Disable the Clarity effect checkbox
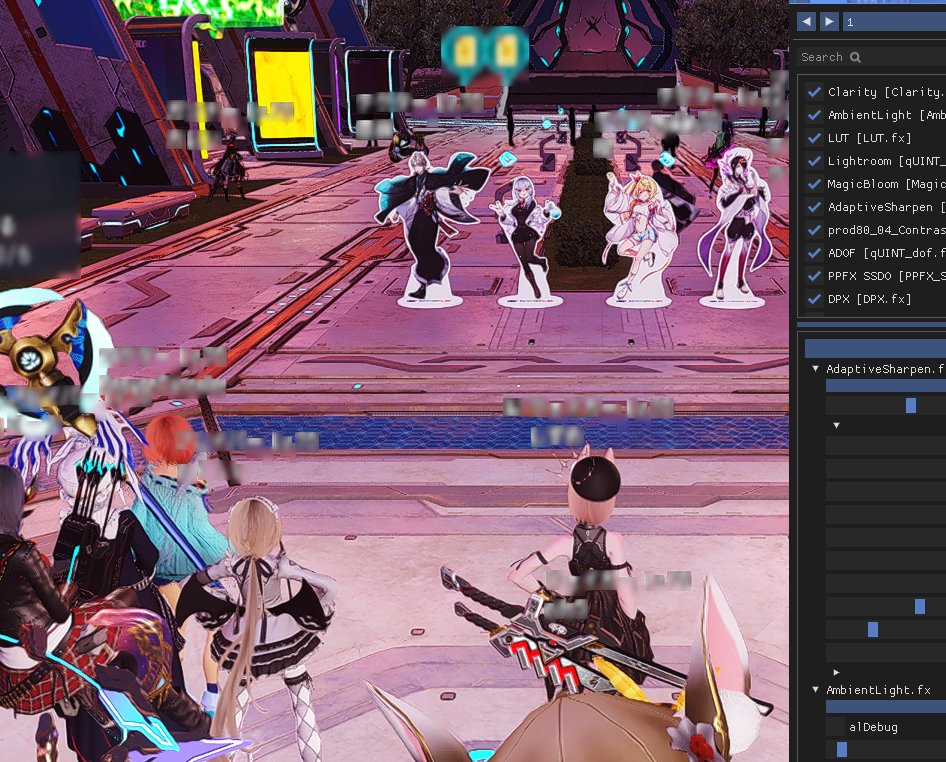 click(814, 92)
